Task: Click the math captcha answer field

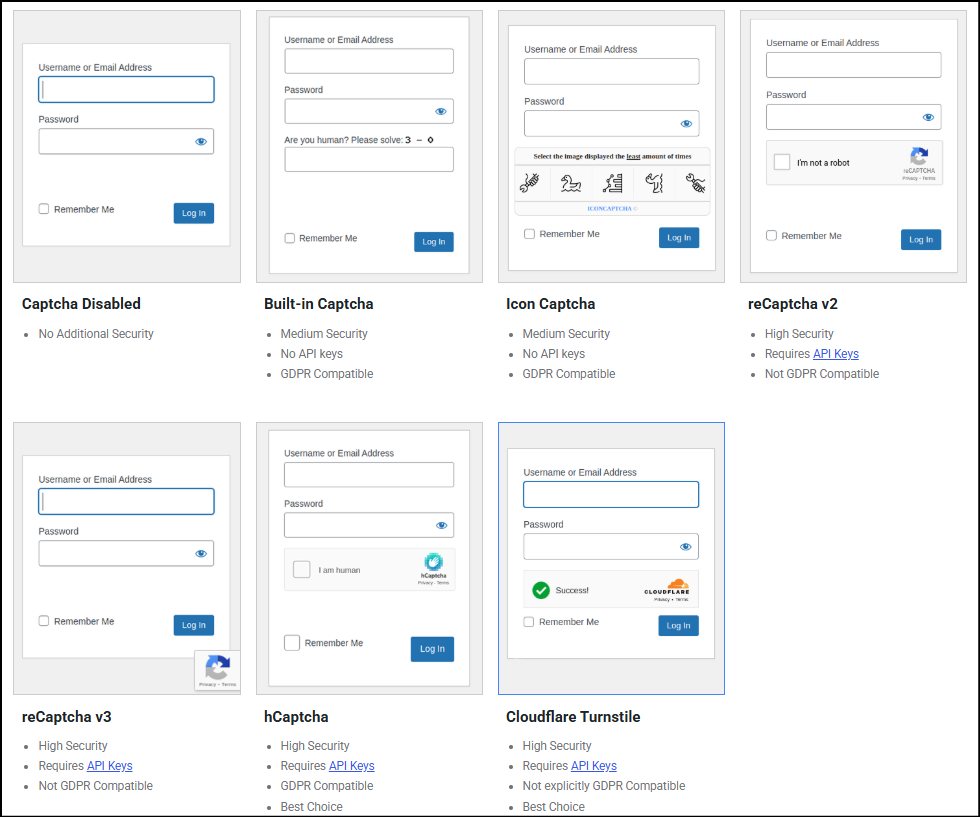Action: pos(369,159)
